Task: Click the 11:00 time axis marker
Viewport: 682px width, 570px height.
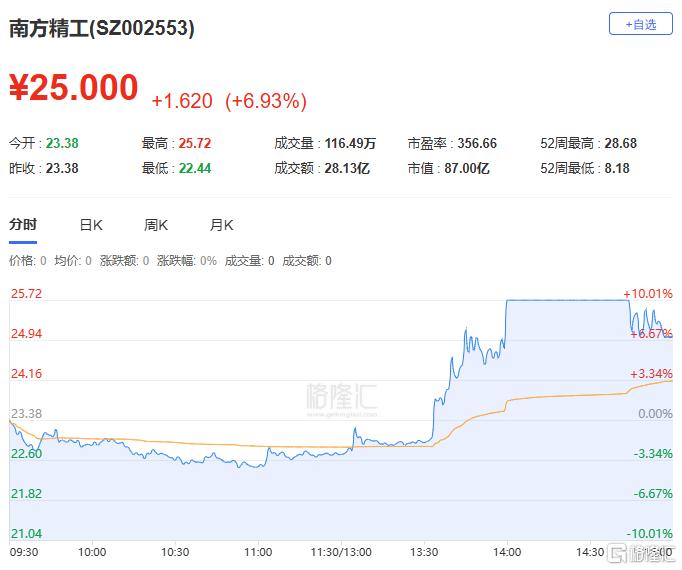Action: coord(258,552)
